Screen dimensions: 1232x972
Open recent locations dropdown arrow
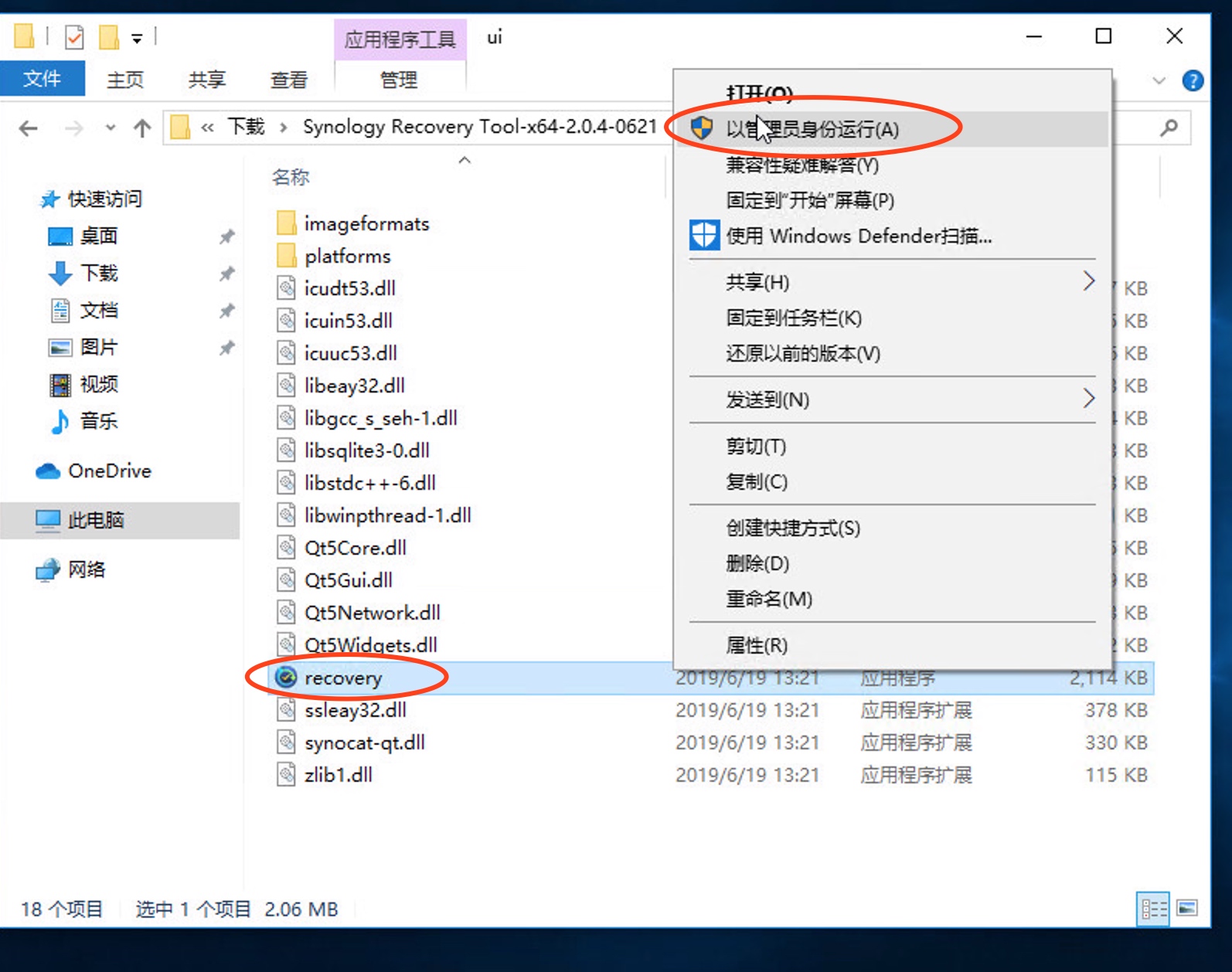111,128
